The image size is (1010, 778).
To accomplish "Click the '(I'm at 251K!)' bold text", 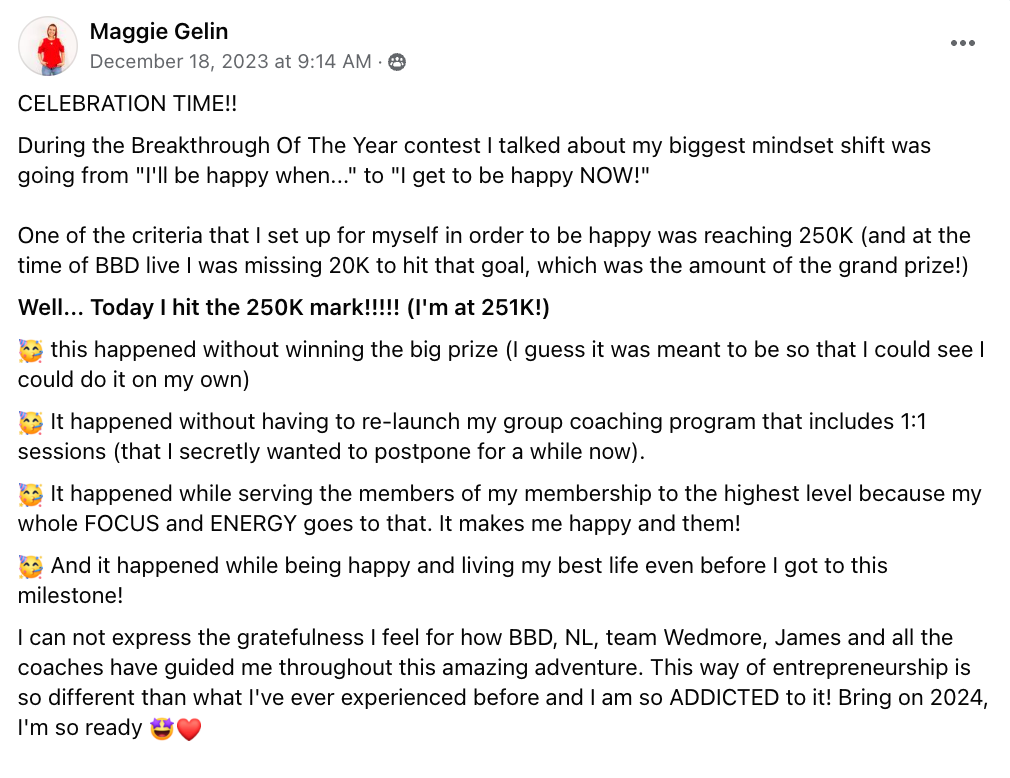I will pos(478,308).
